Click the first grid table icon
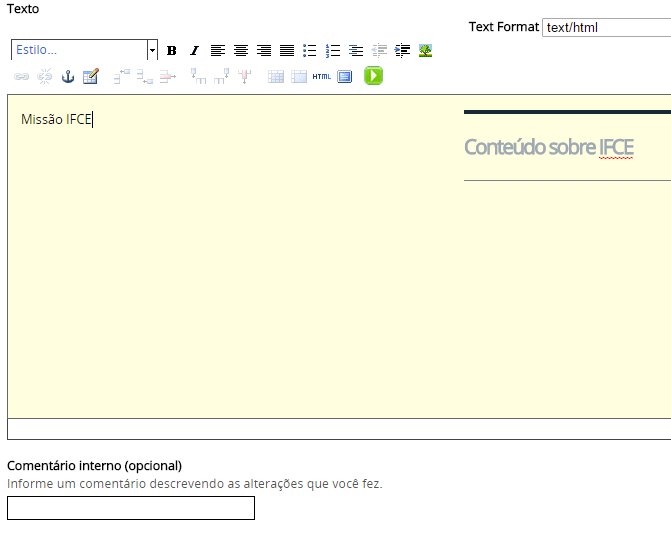The height and width of the screenshot is (541, 671). coord(276,77)
